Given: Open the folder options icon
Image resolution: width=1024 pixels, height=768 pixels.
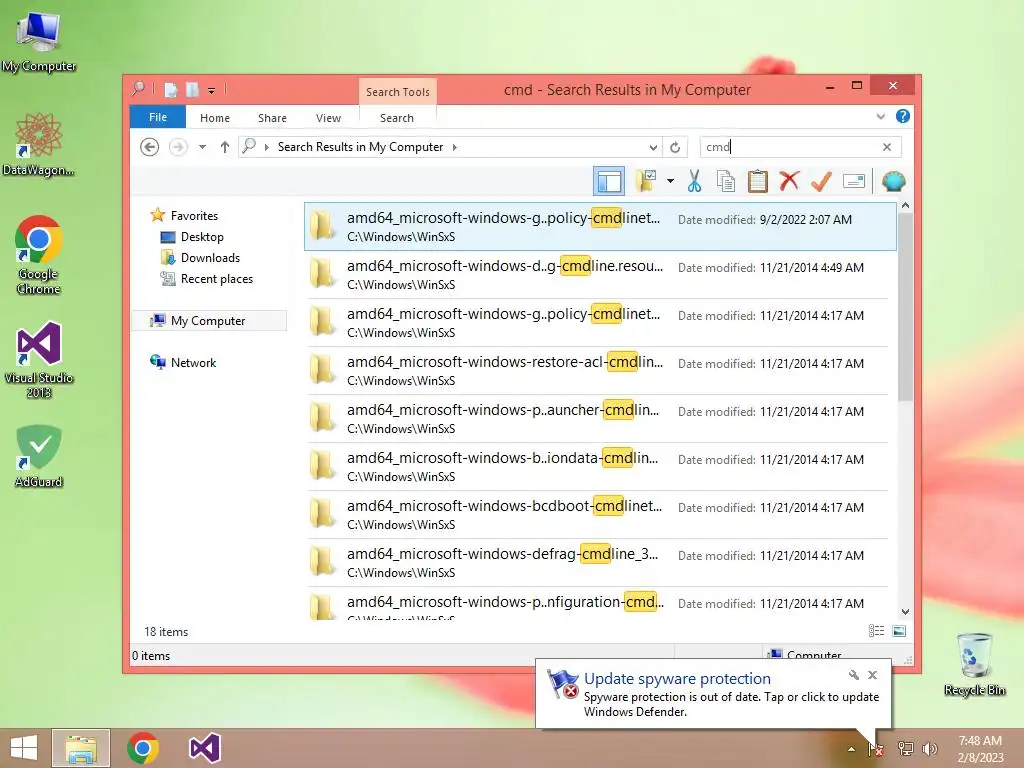Looking at the screenshot, I should 647,181.
